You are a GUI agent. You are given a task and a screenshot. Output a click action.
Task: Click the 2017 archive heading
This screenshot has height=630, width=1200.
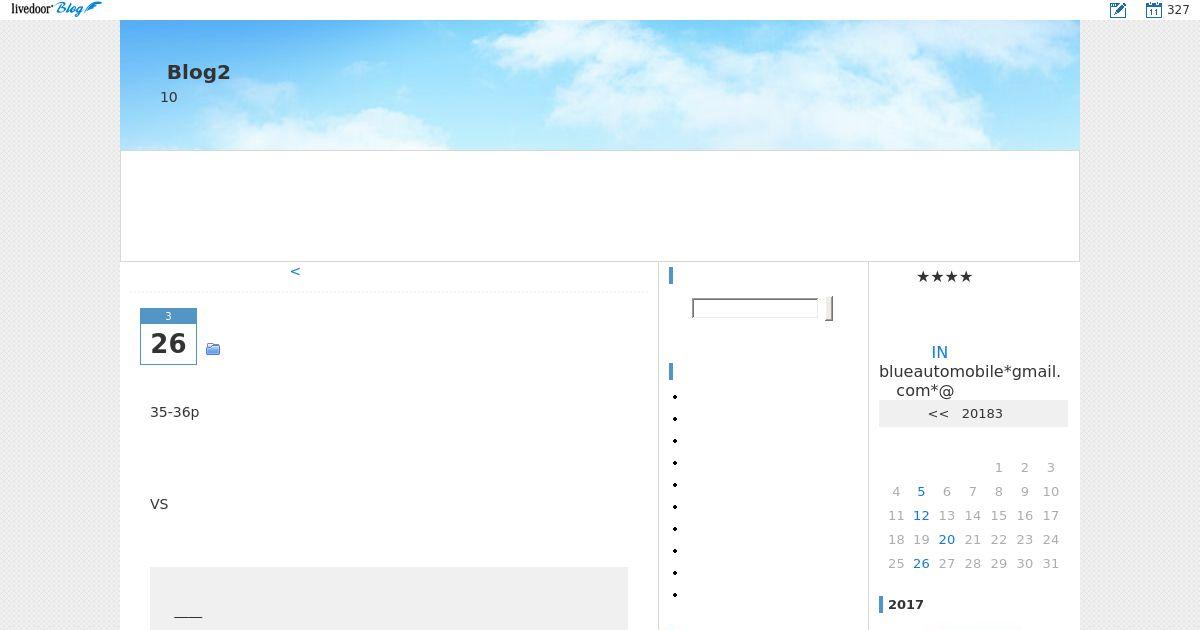pos(906,604)
